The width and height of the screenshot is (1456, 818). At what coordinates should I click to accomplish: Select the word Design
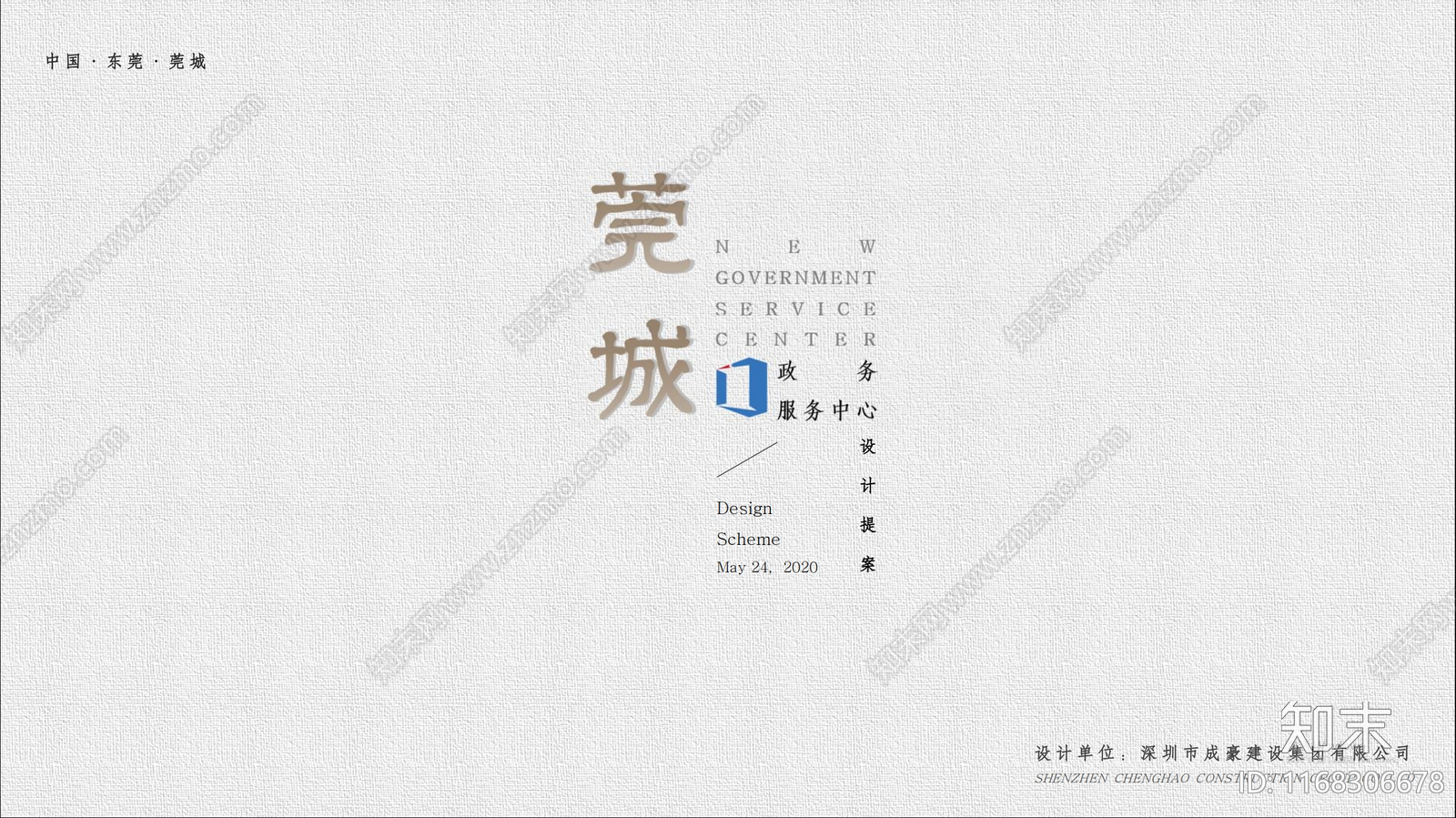[743, 509]
